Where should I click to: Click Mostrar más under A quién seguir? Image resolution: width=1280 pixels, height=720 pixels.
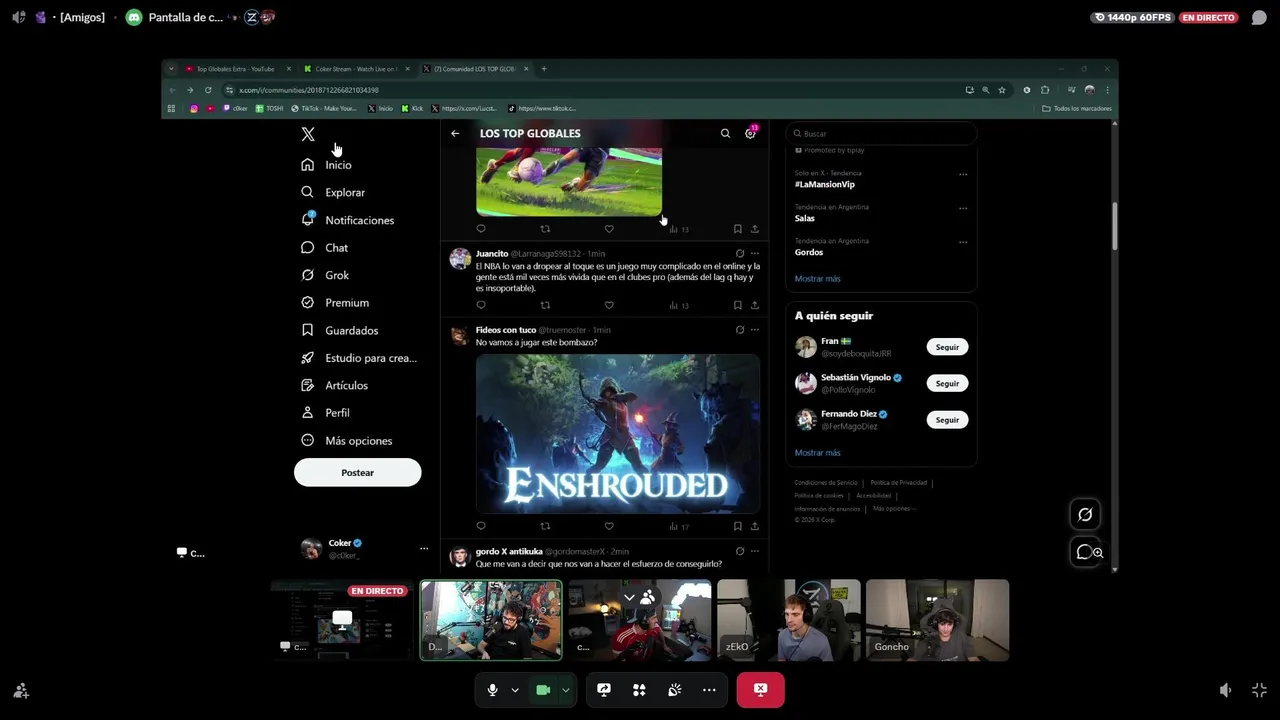(x=817, y=453)
